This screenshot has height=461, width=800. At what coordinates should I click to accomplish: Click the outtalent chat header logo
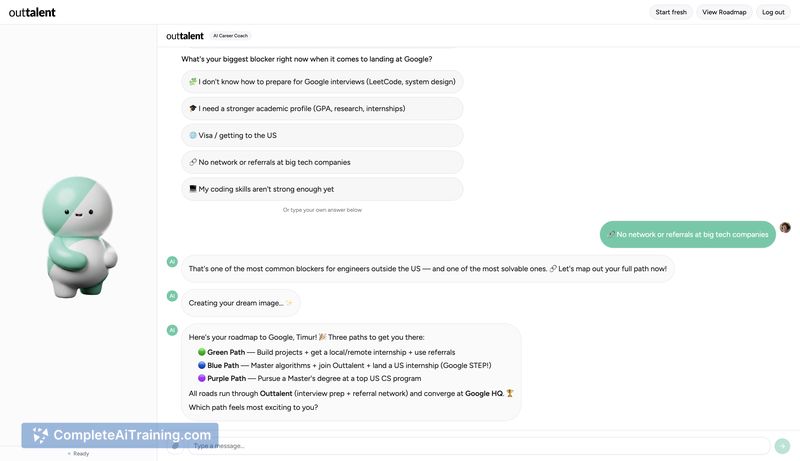tap(185, 36)
